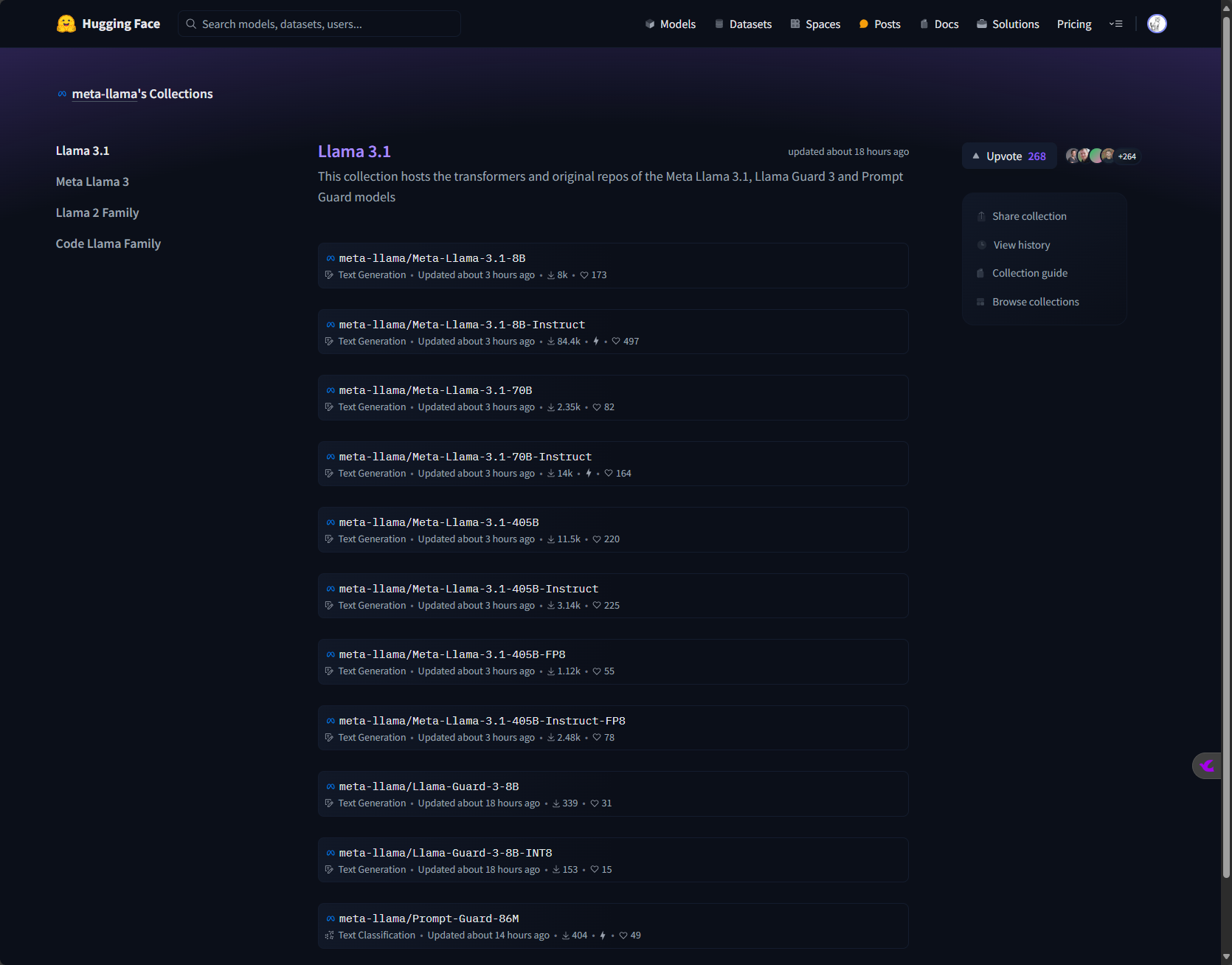
Task: Click the 'updated about 18 hours ago' text
Action: coord(848,151)
